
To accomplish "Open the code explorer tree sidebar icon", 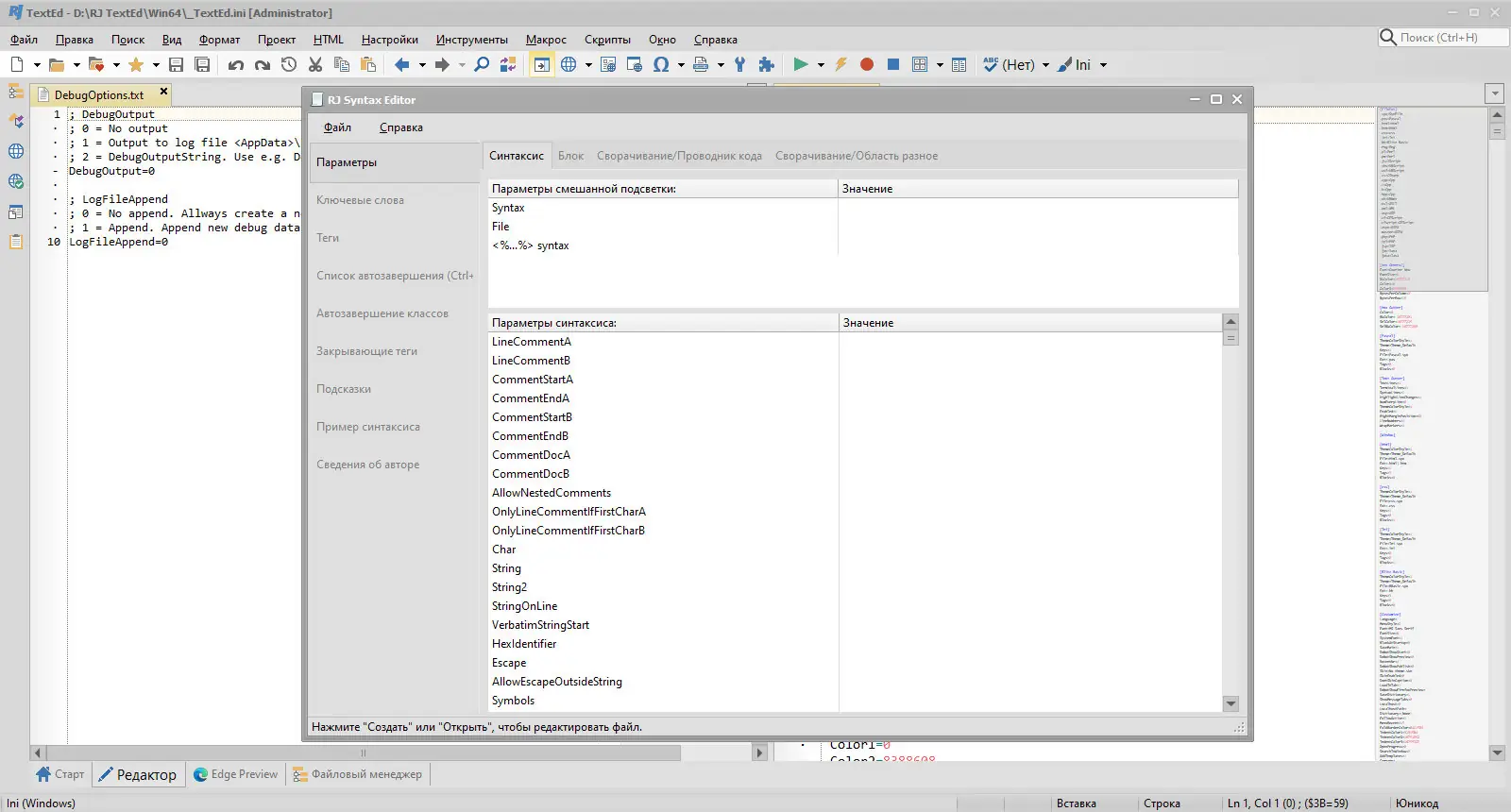I will click(16, 92).
